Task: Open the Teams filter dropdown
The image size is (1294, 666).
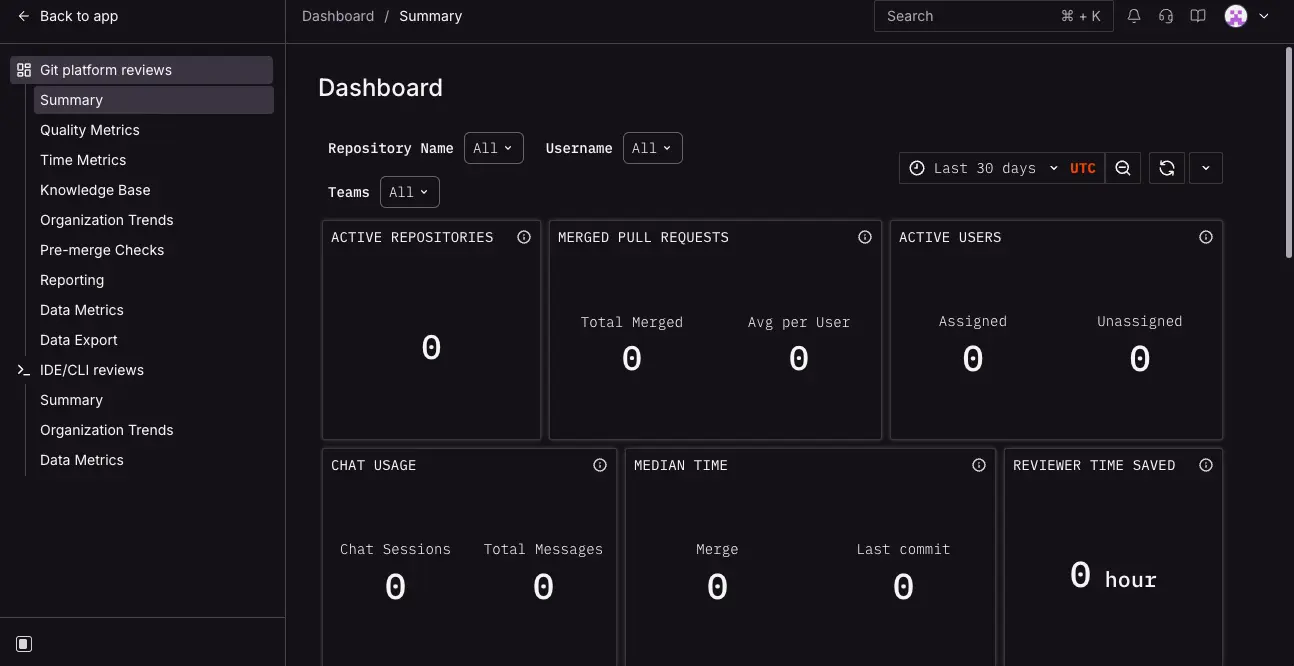Action: pos(409,191)
